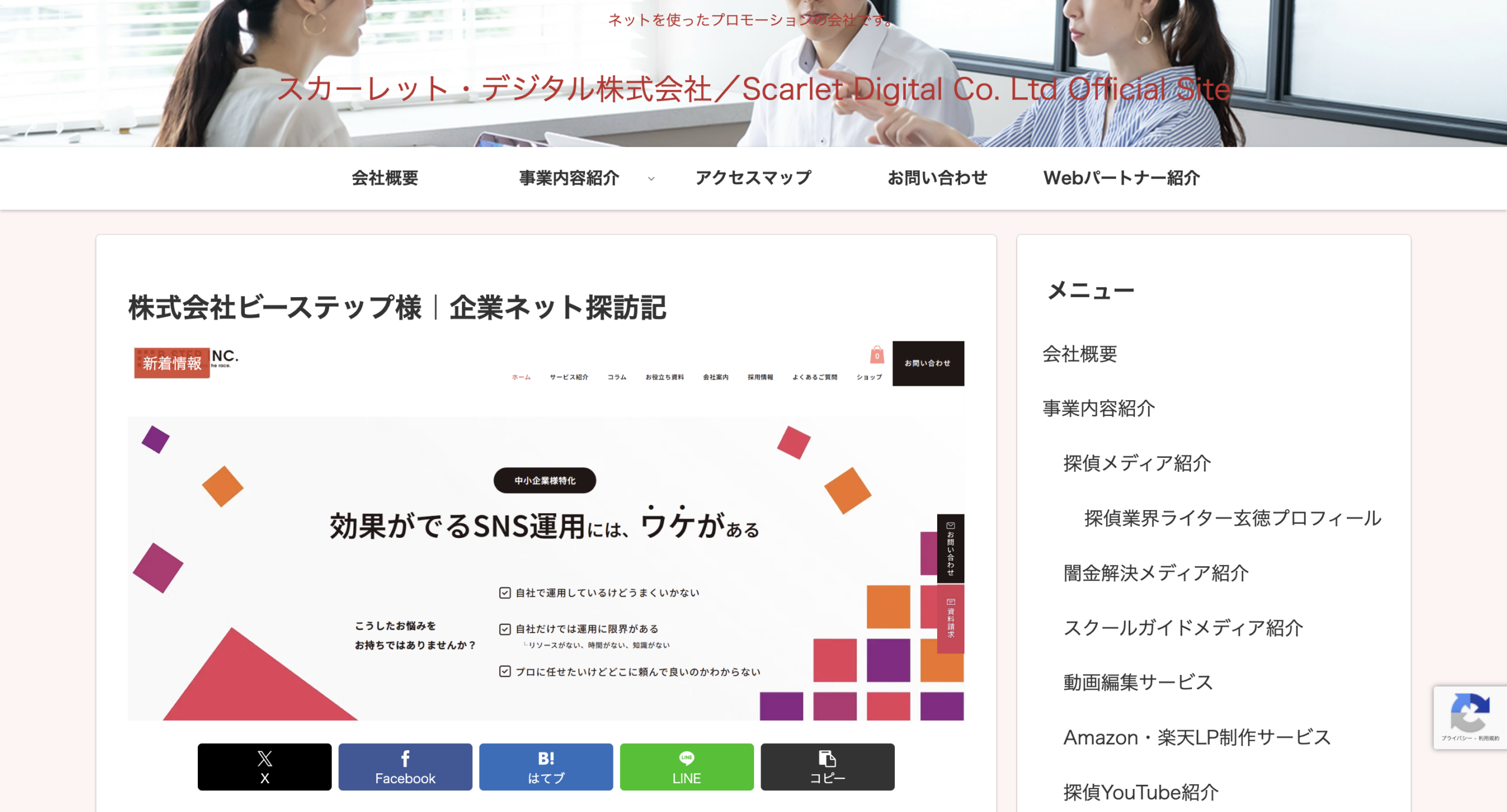The image size is (1507, 812).
Task: Click the Scarlet Digital Co. Ltd site title
Action: pyautogui.click(x=753, y=89)
